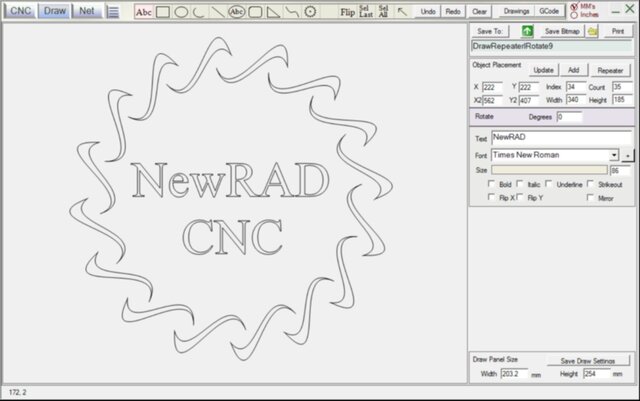Click the CNC text on canvas
This screenshot has height=401, width=640.
coord(233,237)
